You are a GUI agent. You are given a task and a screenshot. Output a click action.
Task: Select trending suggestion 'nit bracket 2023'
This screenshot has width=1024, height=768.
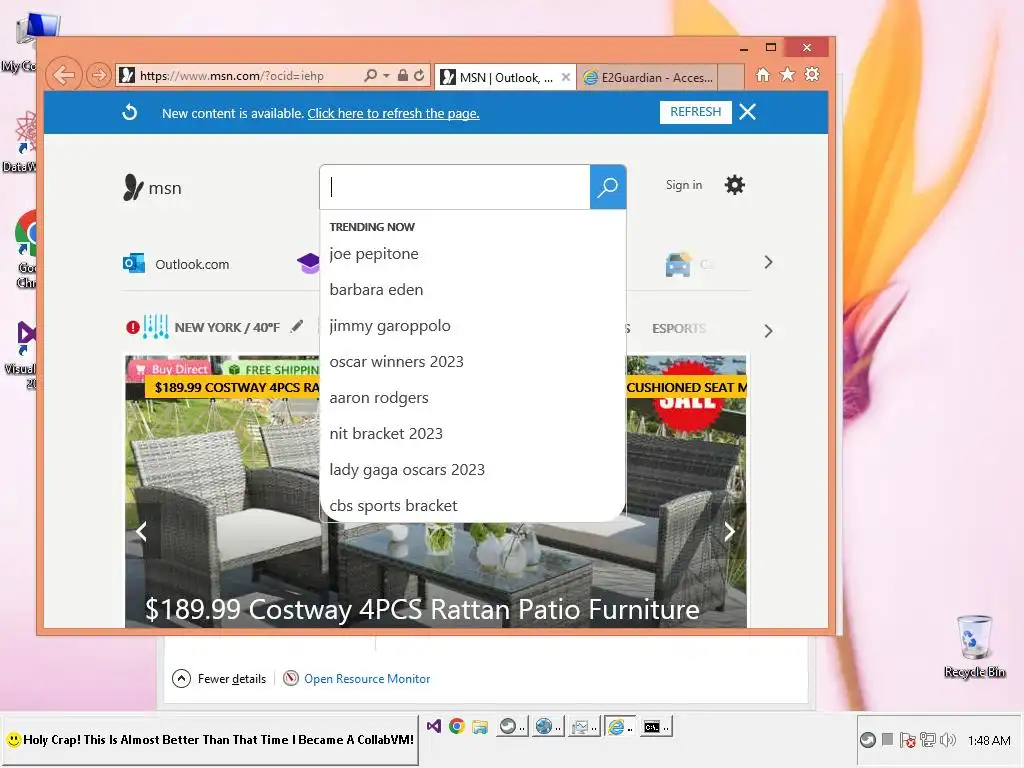(386, 434)
